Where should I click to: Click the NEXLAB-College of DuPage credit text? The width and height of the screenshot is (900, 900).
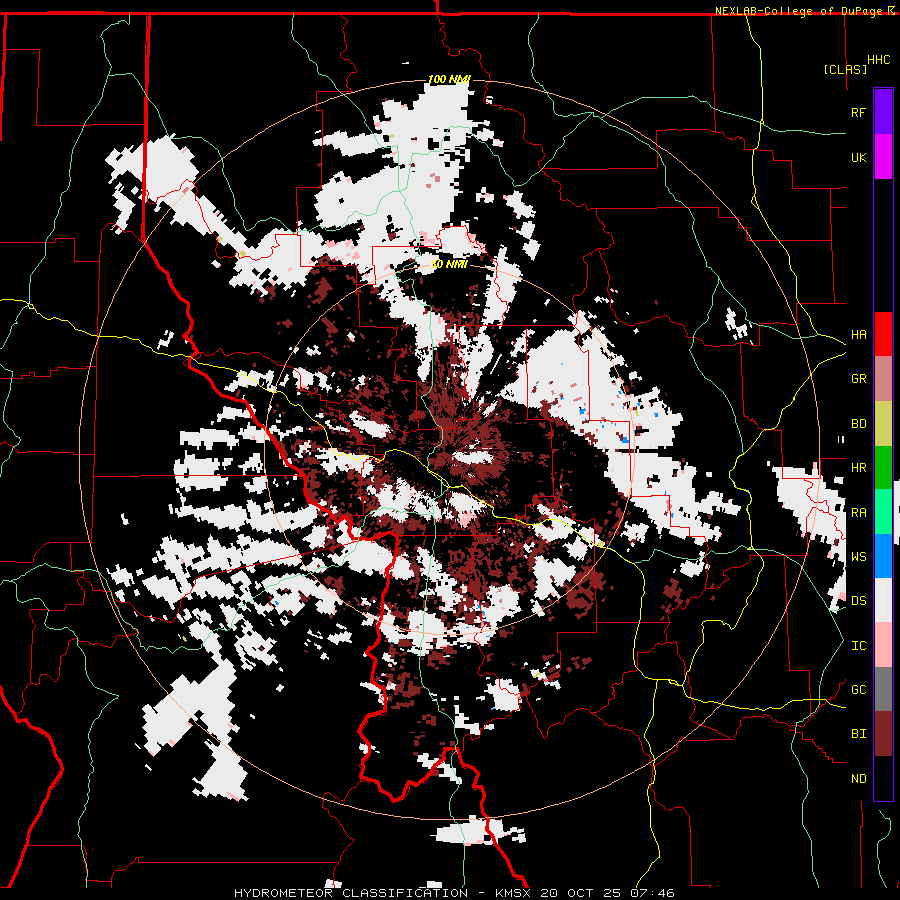tap(800, 11)
